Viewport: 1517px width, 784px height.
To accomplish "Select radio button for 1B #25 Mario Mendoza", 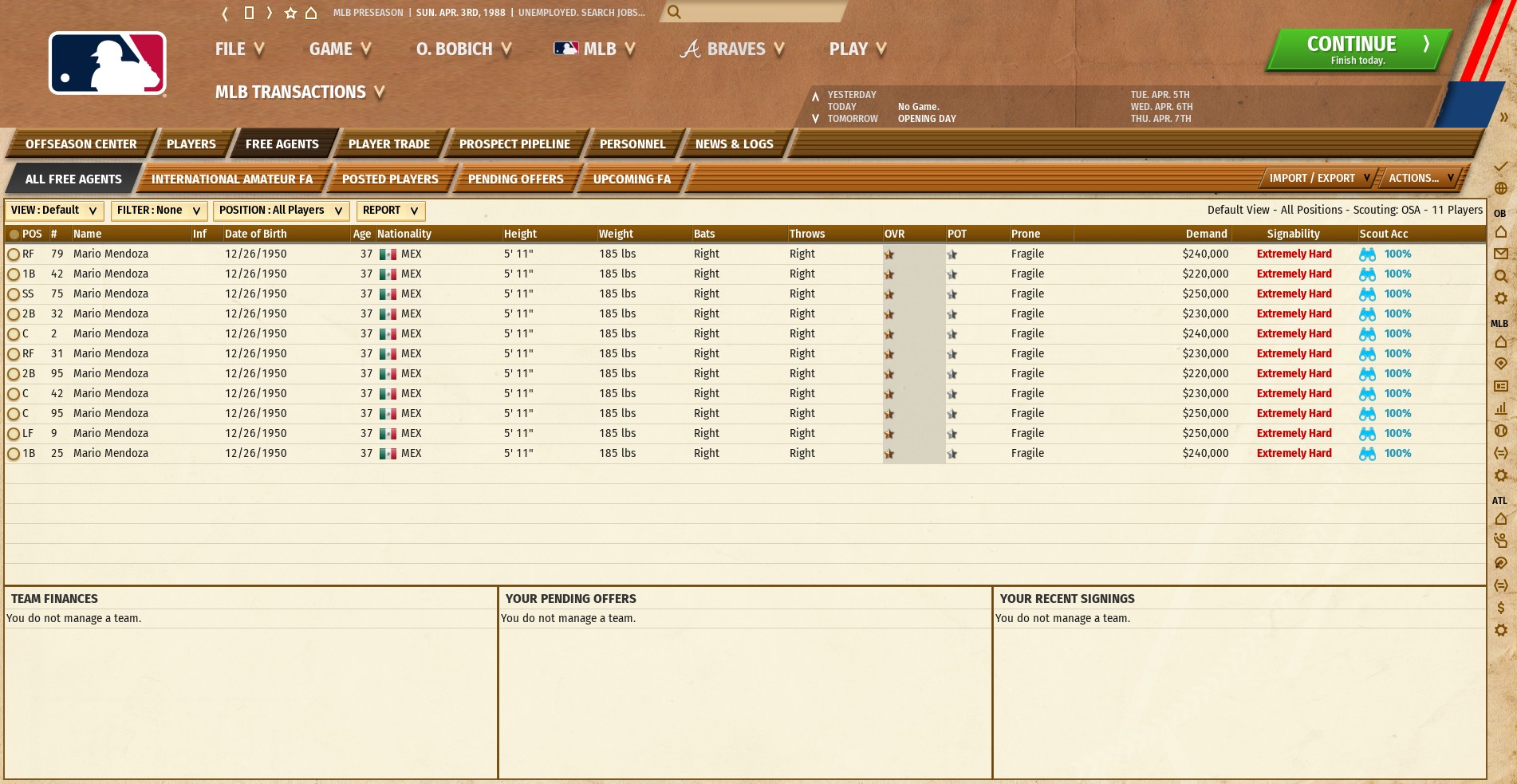I will pos(14,454).
